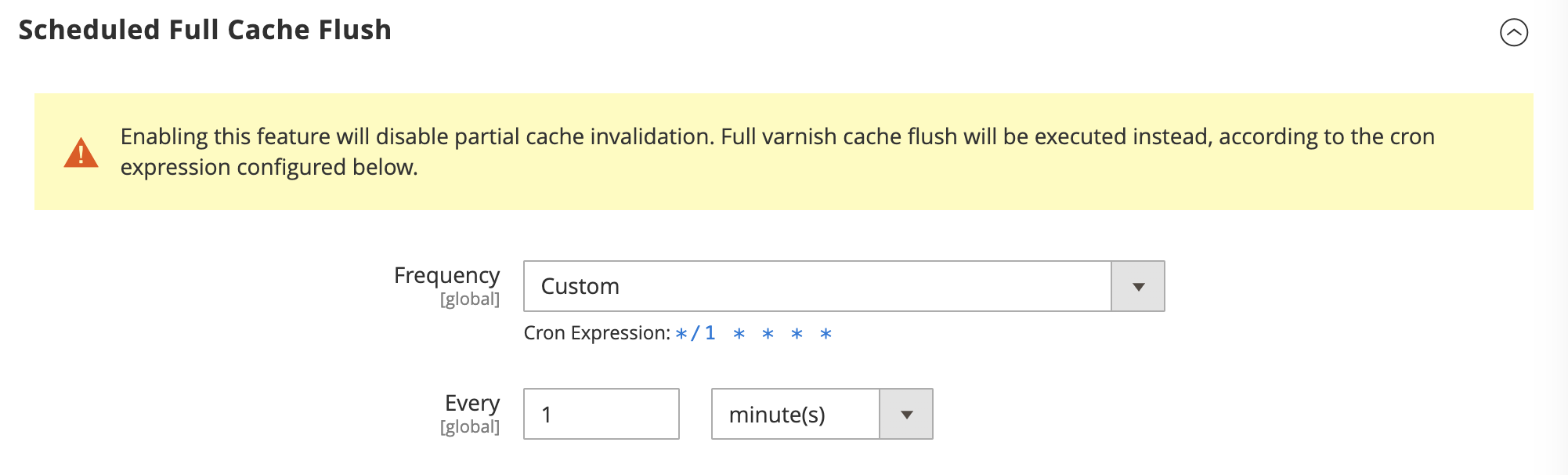Click the 'Cron Expression:' label text
The width and height of the screenshot is (1568, 475).
tap(597, 333)
